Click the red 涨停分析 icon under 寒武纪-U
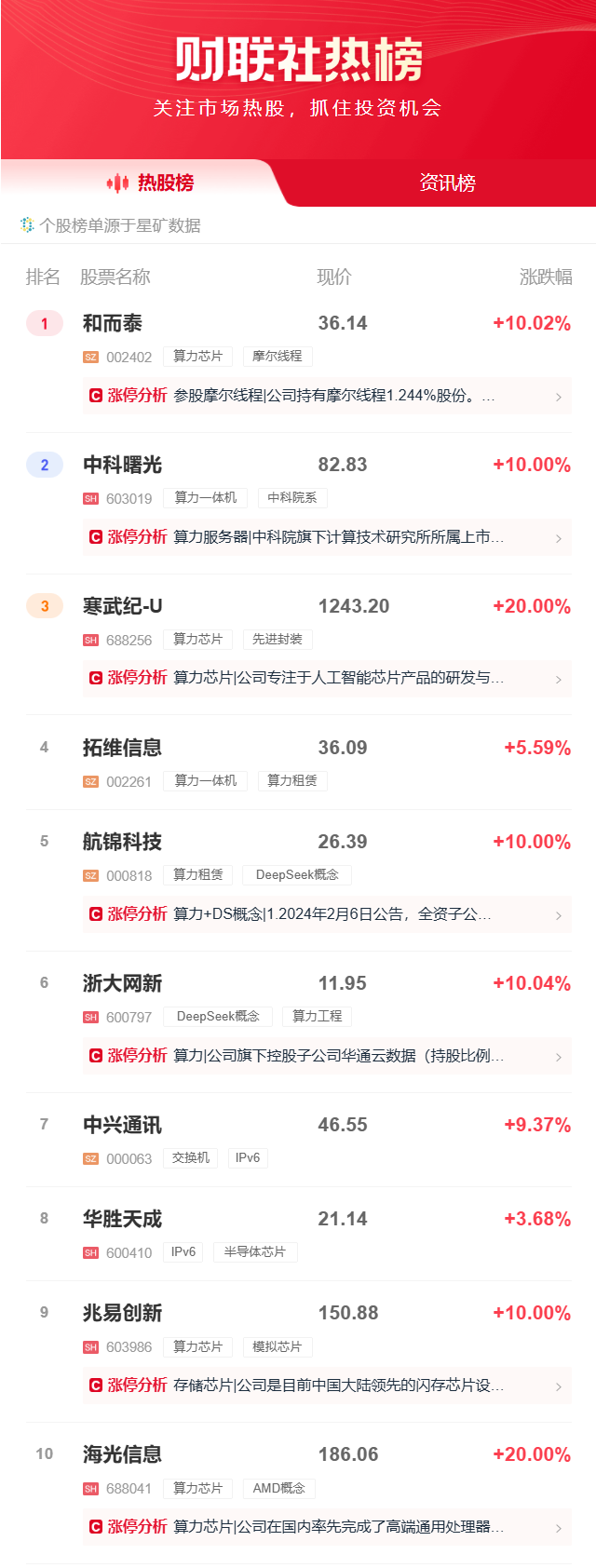Viewport: 596px width, 1568px height. [x=96, y=678]
